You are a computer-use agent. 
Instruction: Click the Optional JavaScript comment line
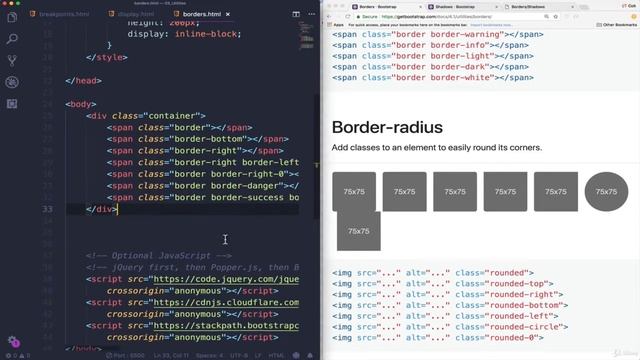159,256
